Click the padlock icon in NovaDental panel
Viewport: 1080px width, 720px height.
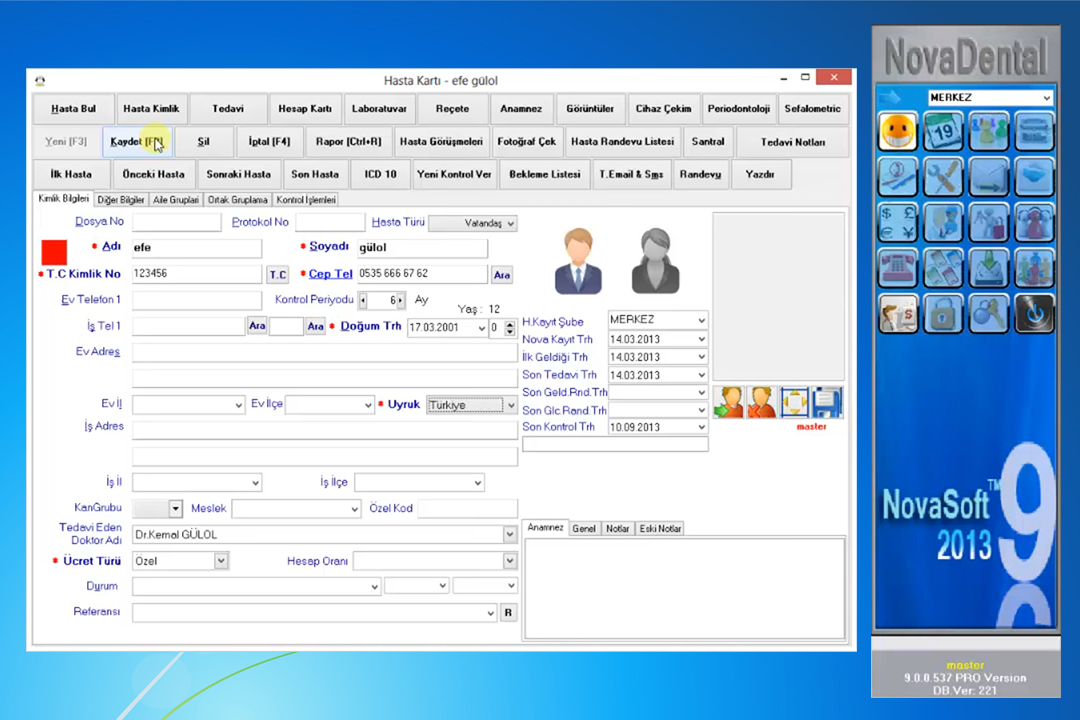(x=944, y=313)
